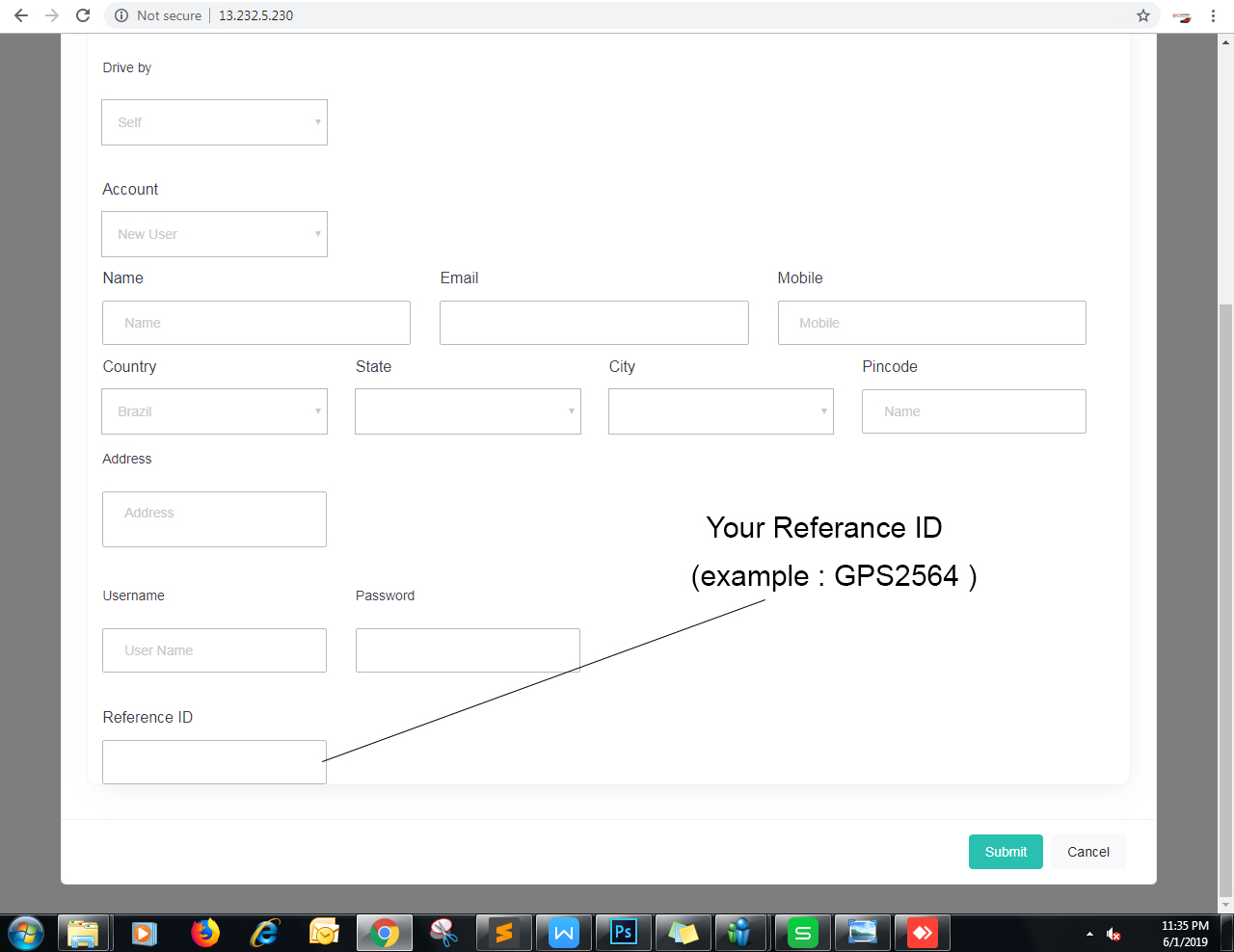
Task: Bookmark this page with the star icon
Action: click(1143, 15)
